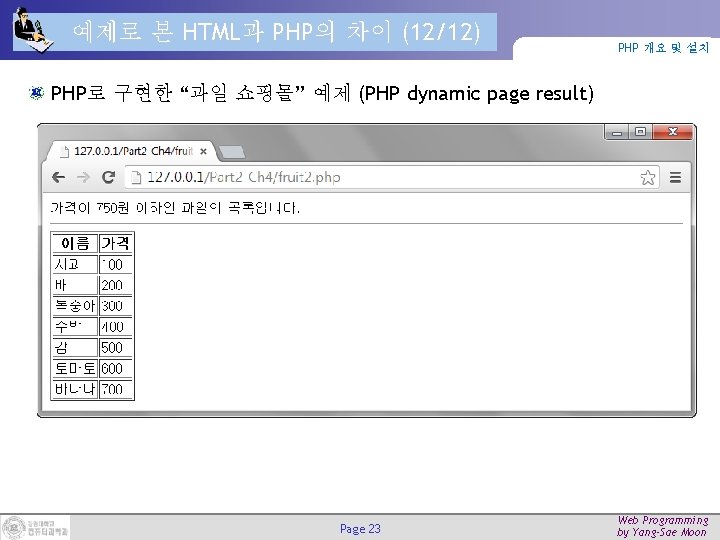Open the Chrome hamburger menu

pos(675,177)
